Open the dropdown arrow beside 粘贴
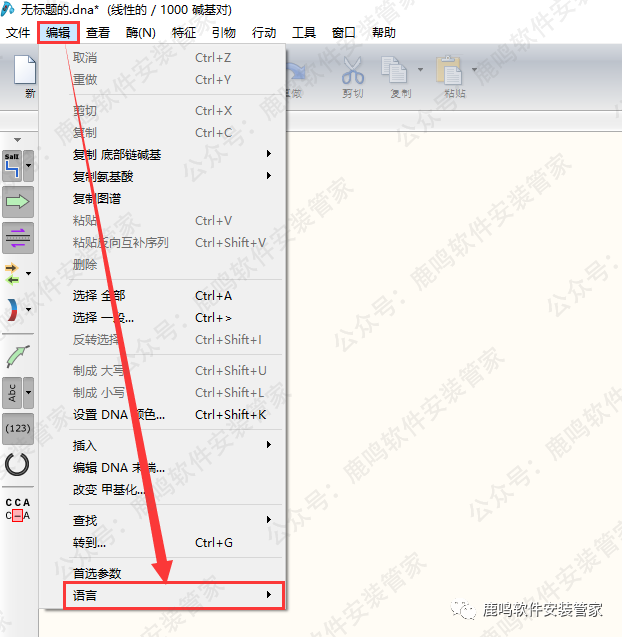Viewport: 622px width, 637px height. point(474,70)
